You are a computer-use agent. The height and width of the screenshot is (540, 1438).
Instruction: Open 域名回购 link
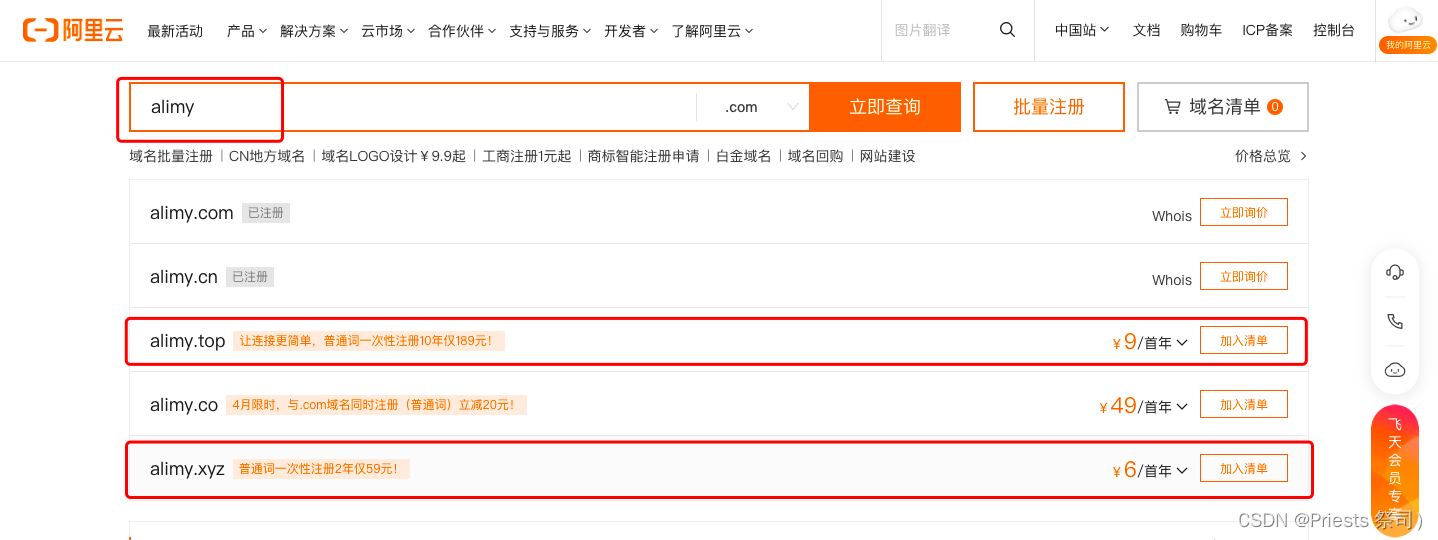816,156
